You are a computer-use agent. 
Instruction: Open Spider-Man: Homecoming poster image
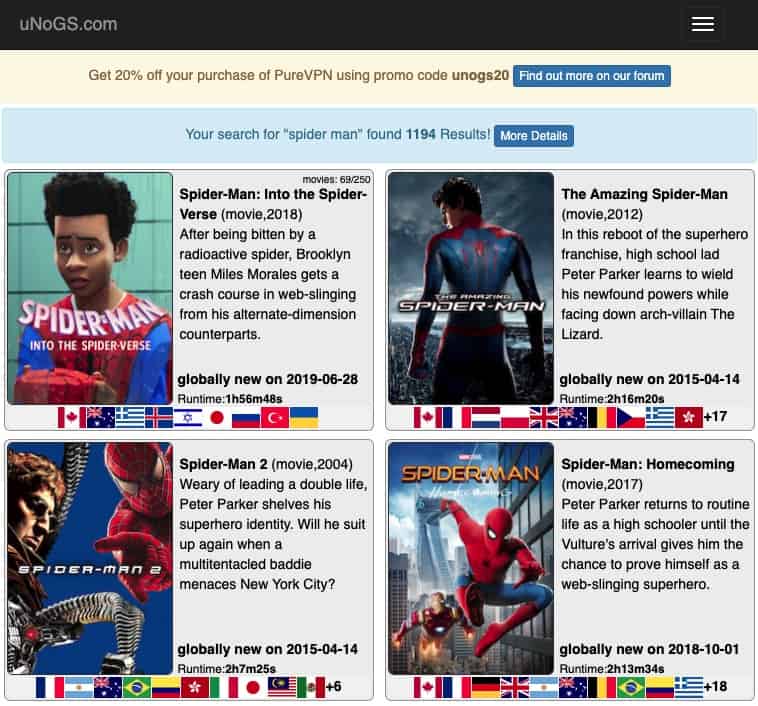point(471,558)
